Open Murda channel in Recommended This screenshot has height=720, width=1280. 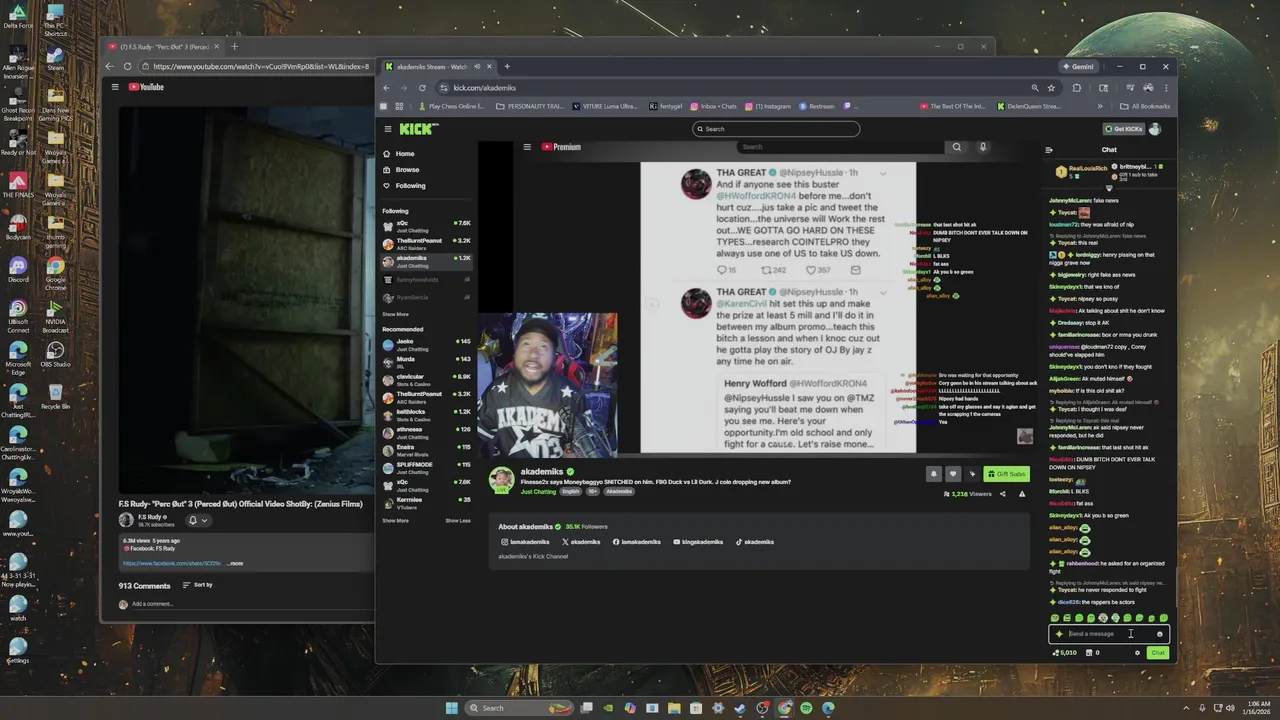[x=426, y=361]
